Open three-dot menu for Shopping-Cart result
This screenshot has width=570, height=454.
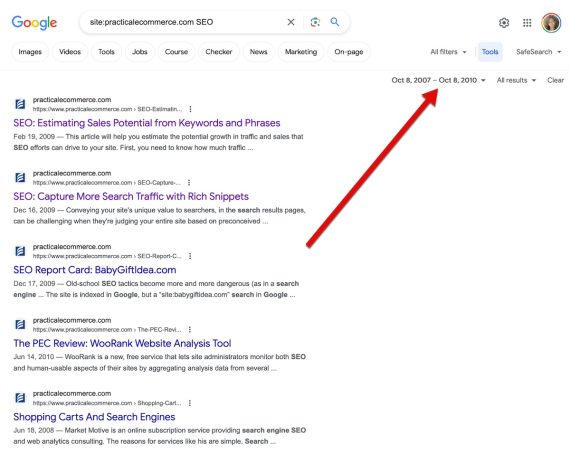(x=190, y=403)
